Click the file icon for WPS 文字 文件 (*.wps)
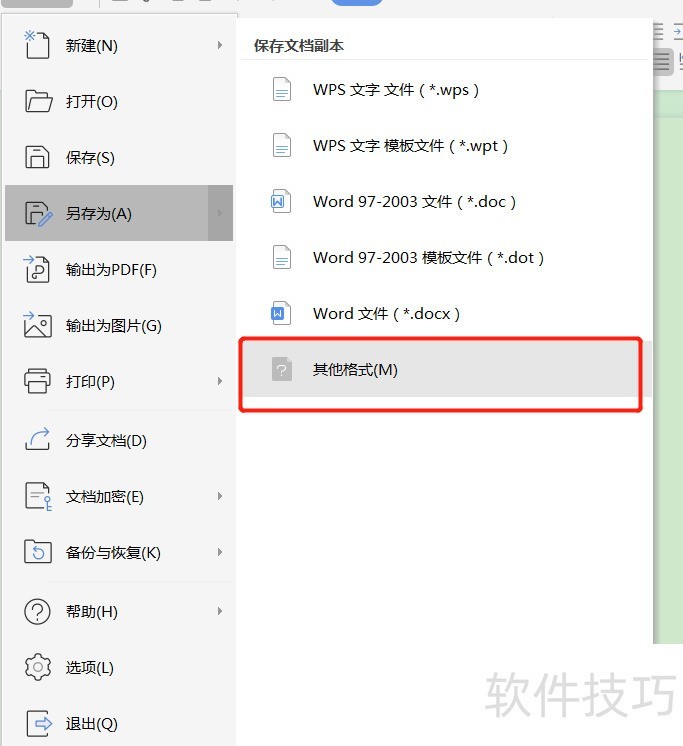 (282, 89)
